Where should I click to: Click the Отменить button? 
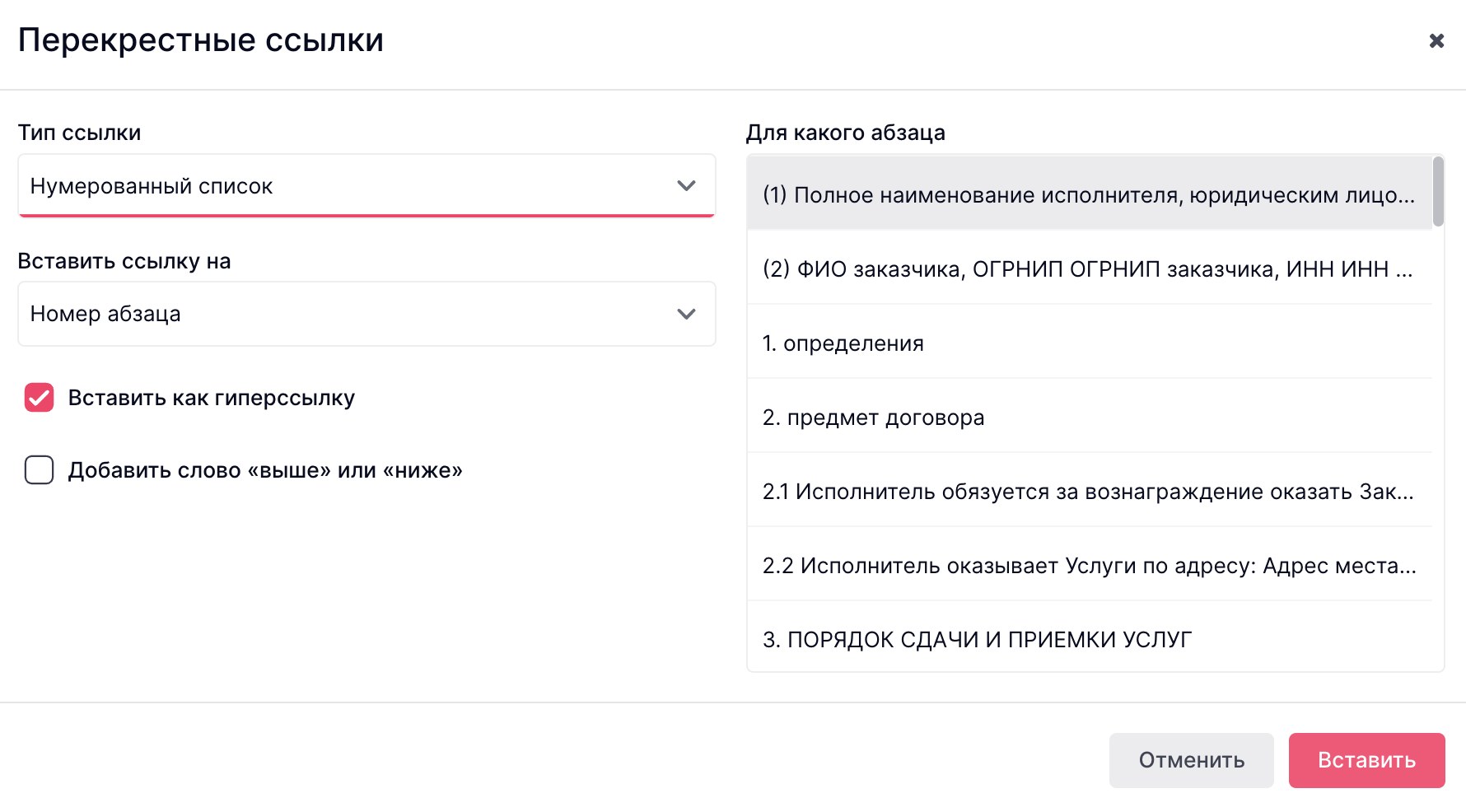(x=1191, y=760)
